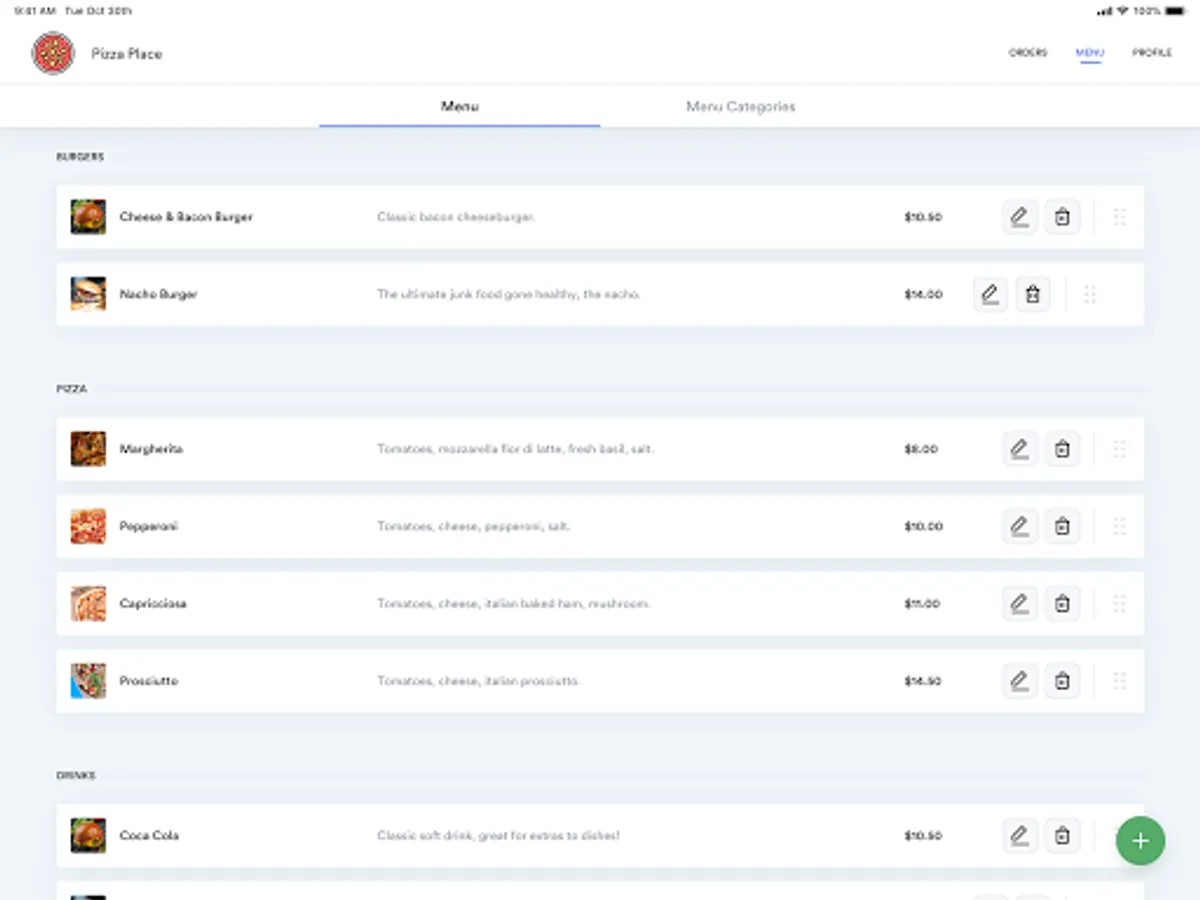The image size is (1200, 900).
Task: Click the Menu link in top navigation
Action: 1089,53
